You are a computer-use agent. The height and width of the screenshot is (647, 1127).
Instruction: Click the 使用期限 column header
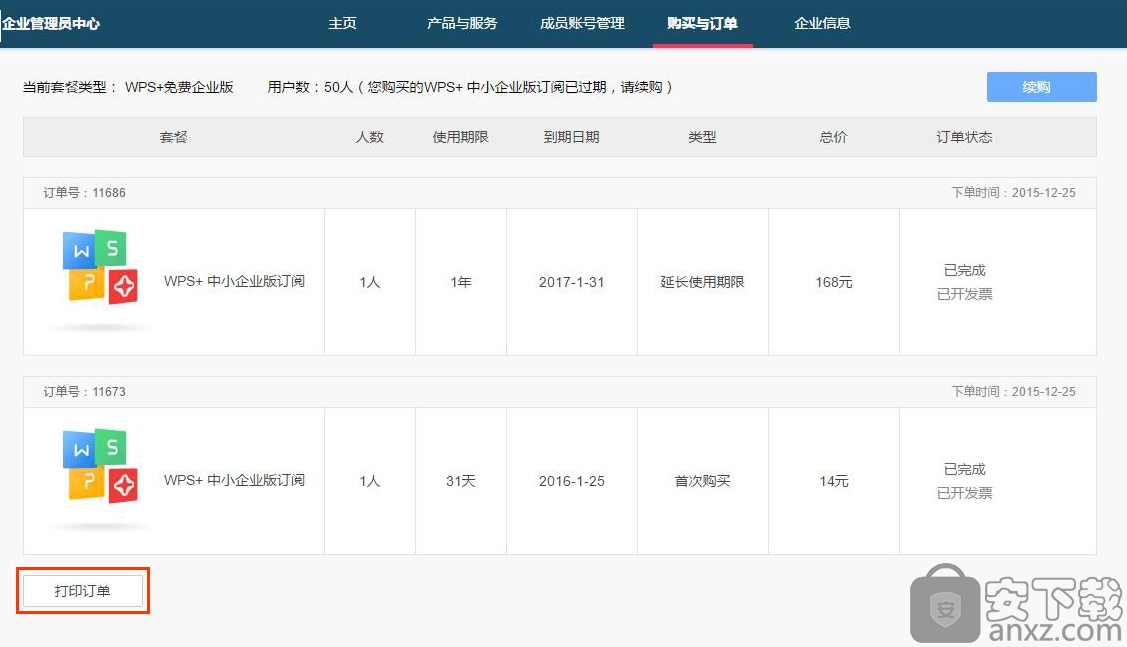coord(461,137)
